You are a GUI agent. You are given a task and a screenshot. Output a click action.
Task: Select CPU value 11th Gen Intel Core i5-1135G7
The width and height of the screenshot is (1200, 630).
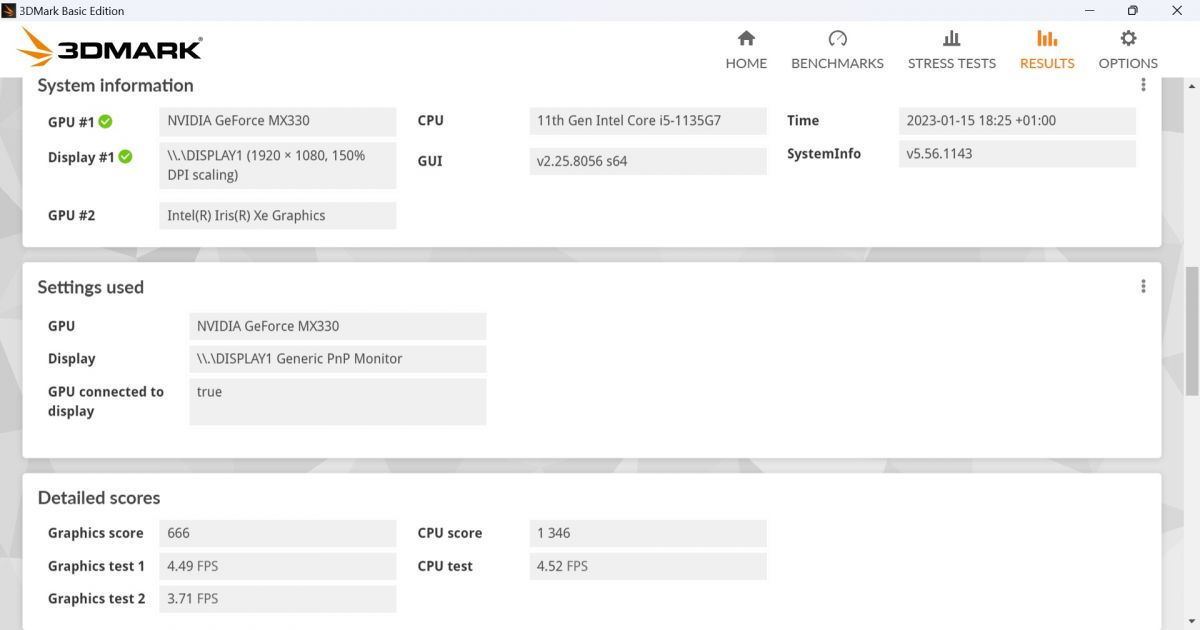(647, 121)
